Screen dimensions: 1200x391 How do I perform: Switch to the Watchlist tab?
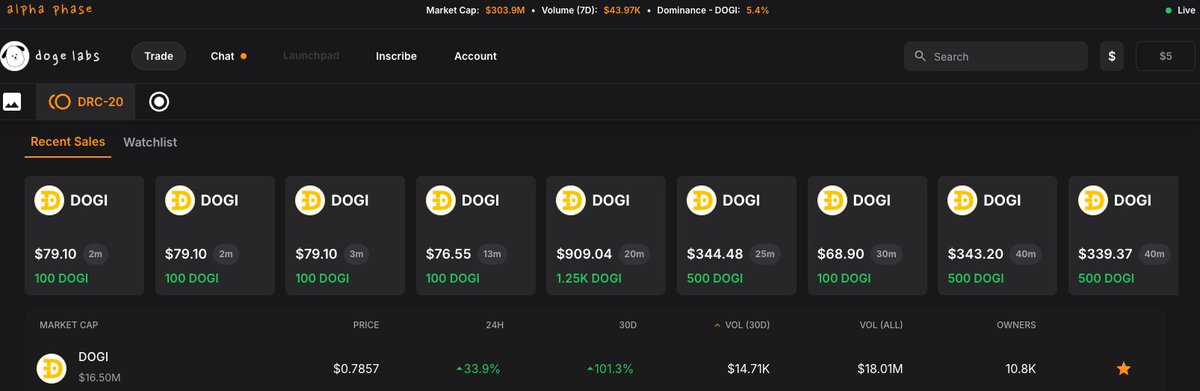point(150,142)
